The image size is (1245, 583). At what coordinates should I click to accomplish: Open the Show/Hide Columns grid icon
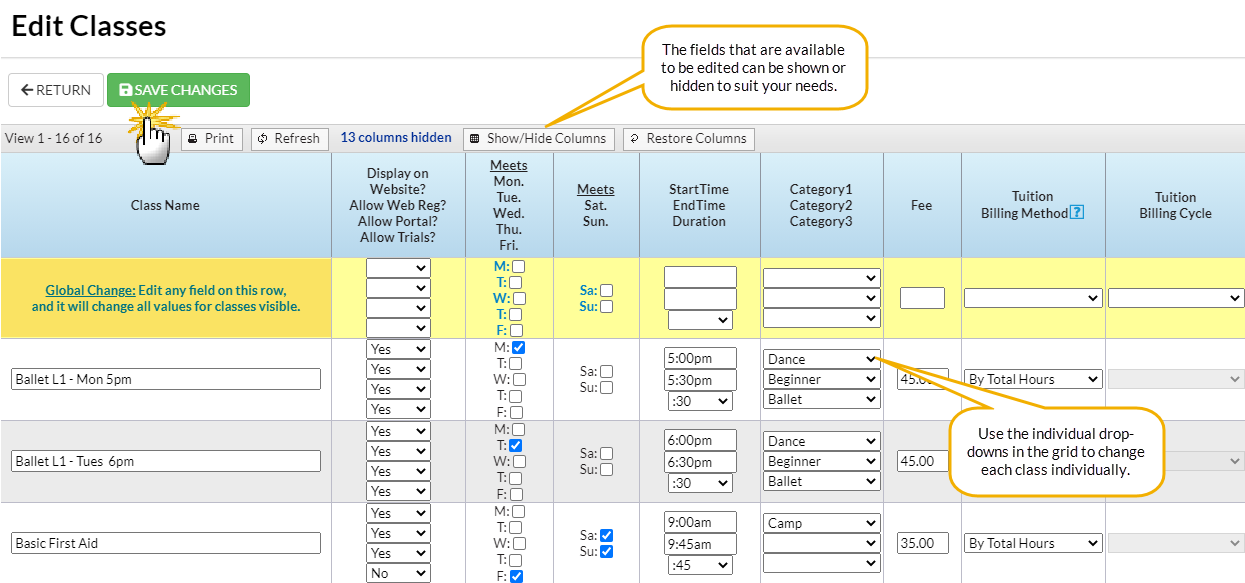coord(472,138)
